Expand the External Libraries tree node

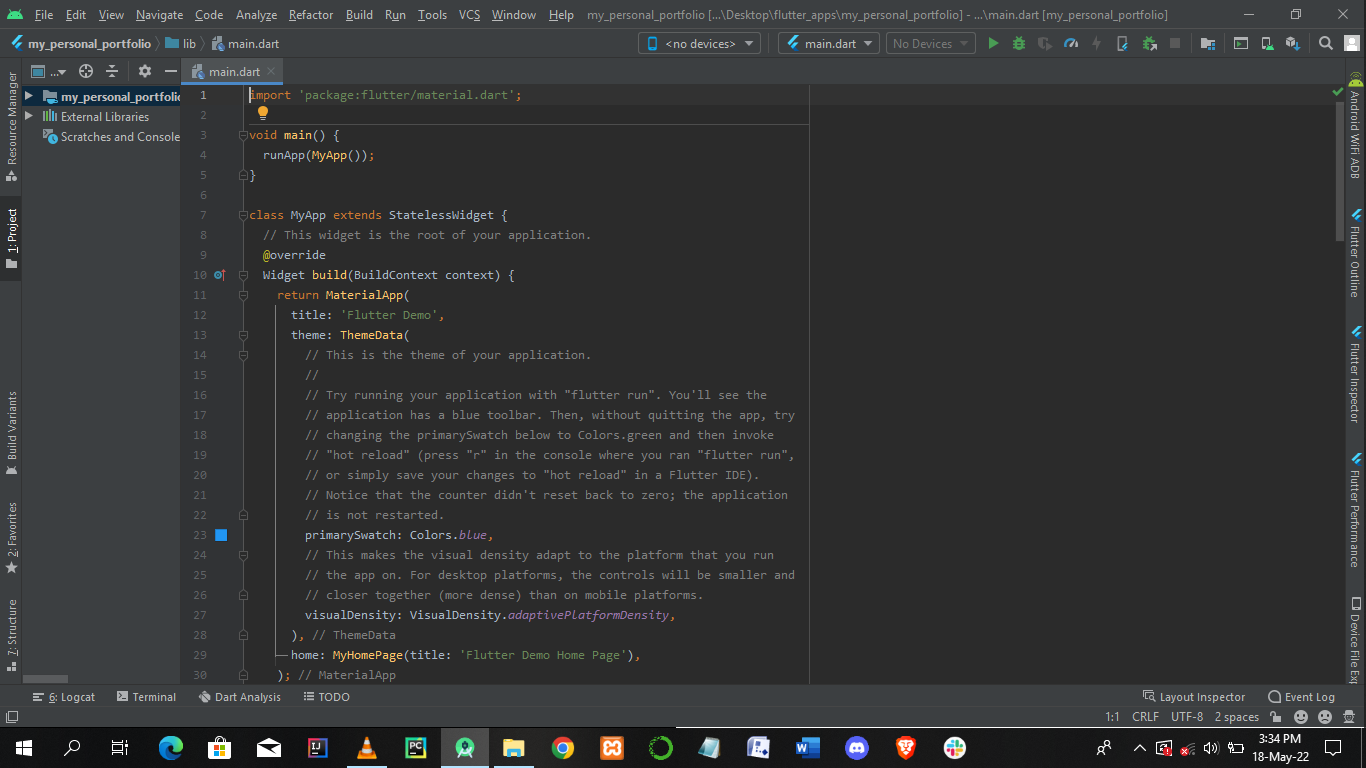(29, 116)
